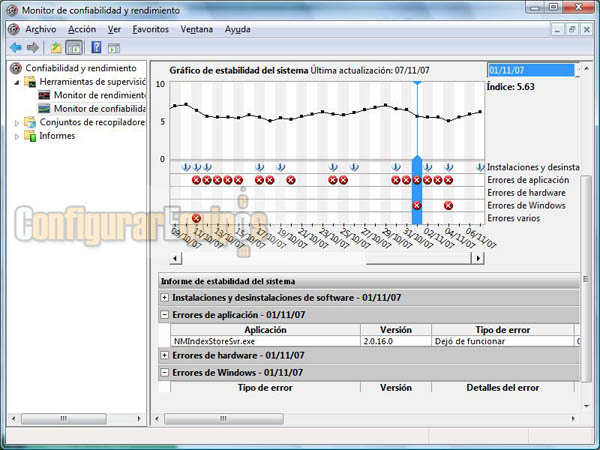This screenshot has width=600, height=450.
Task: Click the install info icon on 04/11/07
Action: click(448, 167)
